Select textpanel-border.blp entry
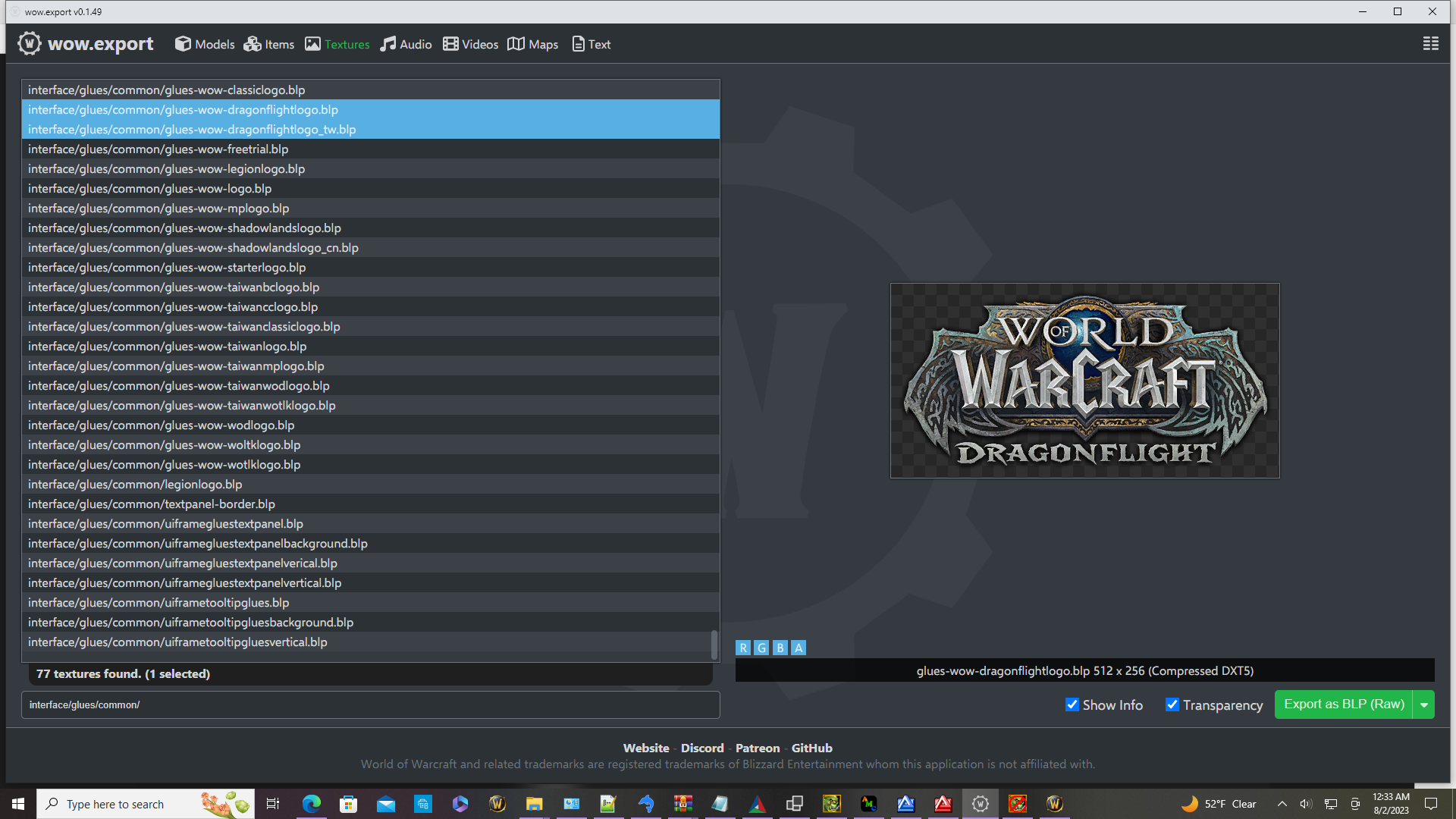Screen dimensions: 1456x819 371,504
